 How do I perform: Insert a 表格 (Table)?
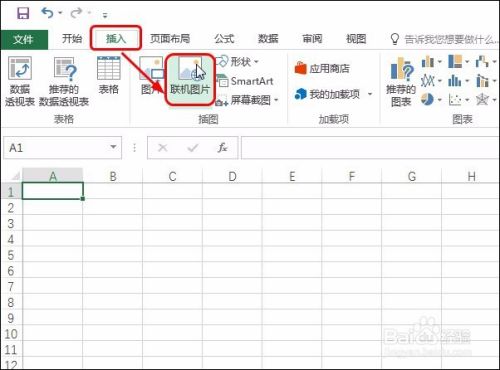pyautogui.click(x=109, y=75)
